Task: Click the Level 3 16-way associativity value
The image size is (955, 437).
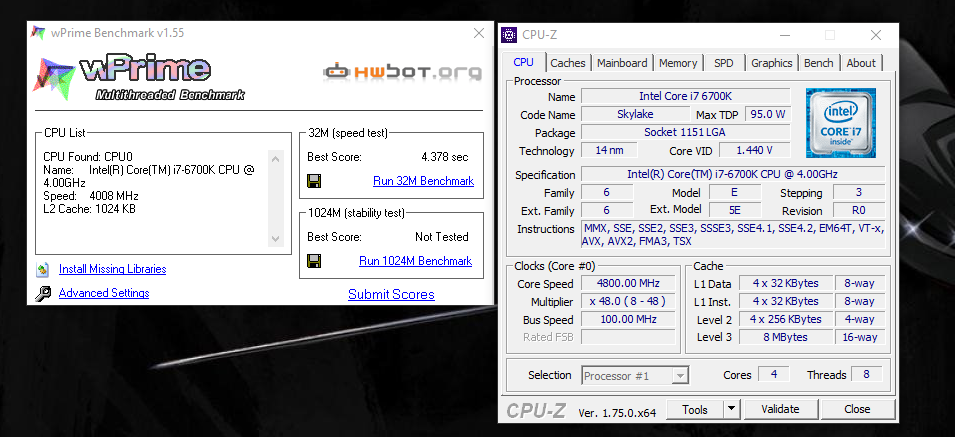Action: (859, 337)
